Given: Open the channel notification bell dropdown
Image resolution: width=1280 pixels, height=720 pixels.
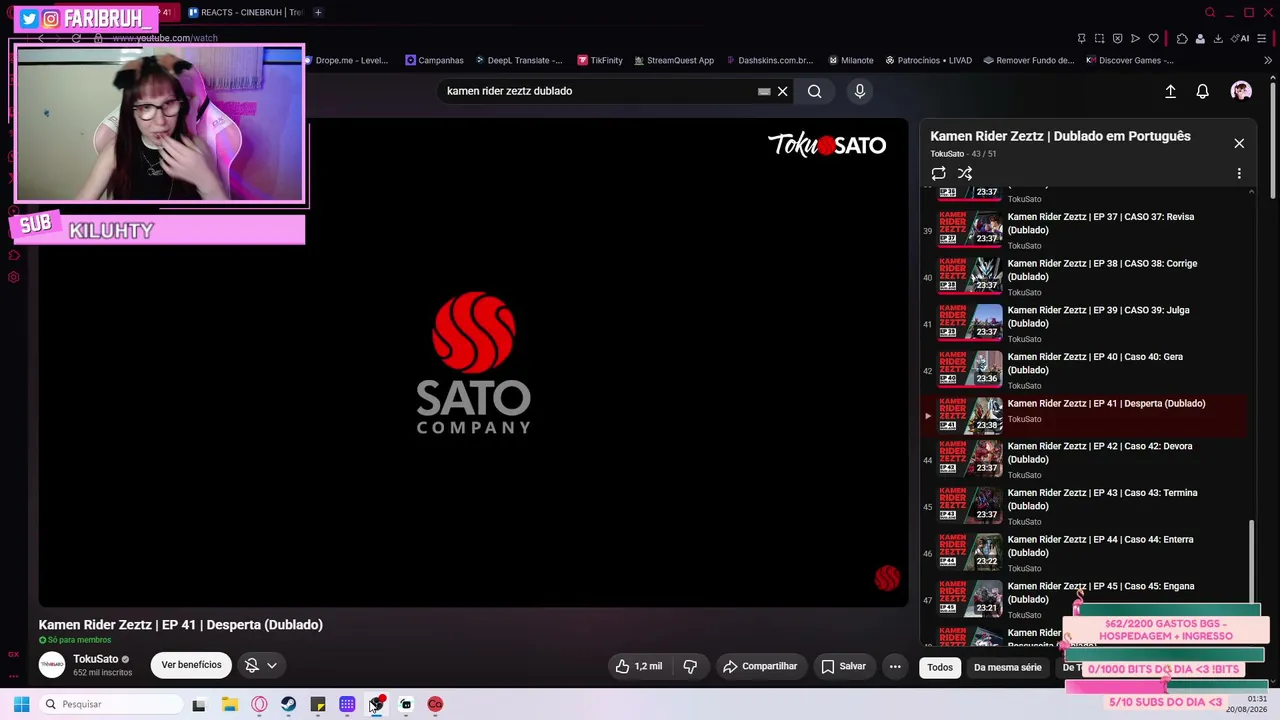Looking at the screenshot, I should click(261, 665).
